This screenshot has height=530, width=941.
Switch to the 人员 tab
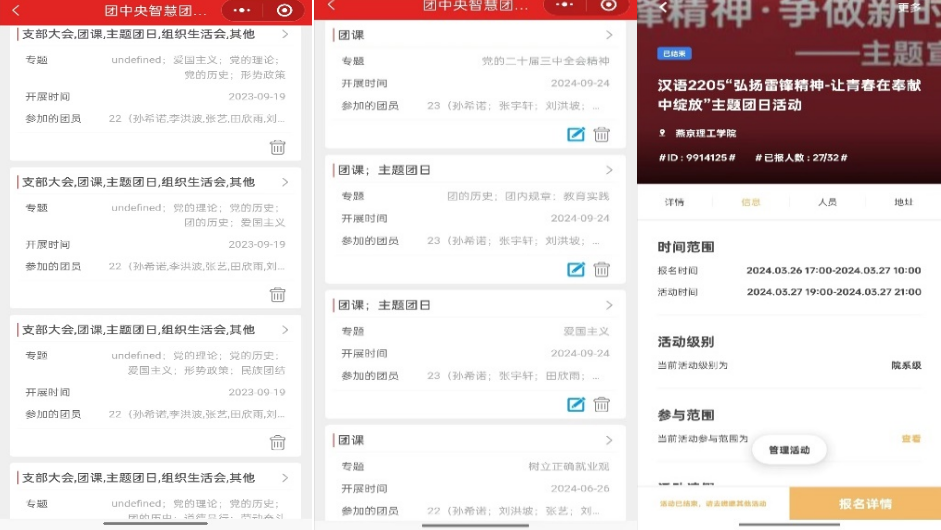pos(827,202)
